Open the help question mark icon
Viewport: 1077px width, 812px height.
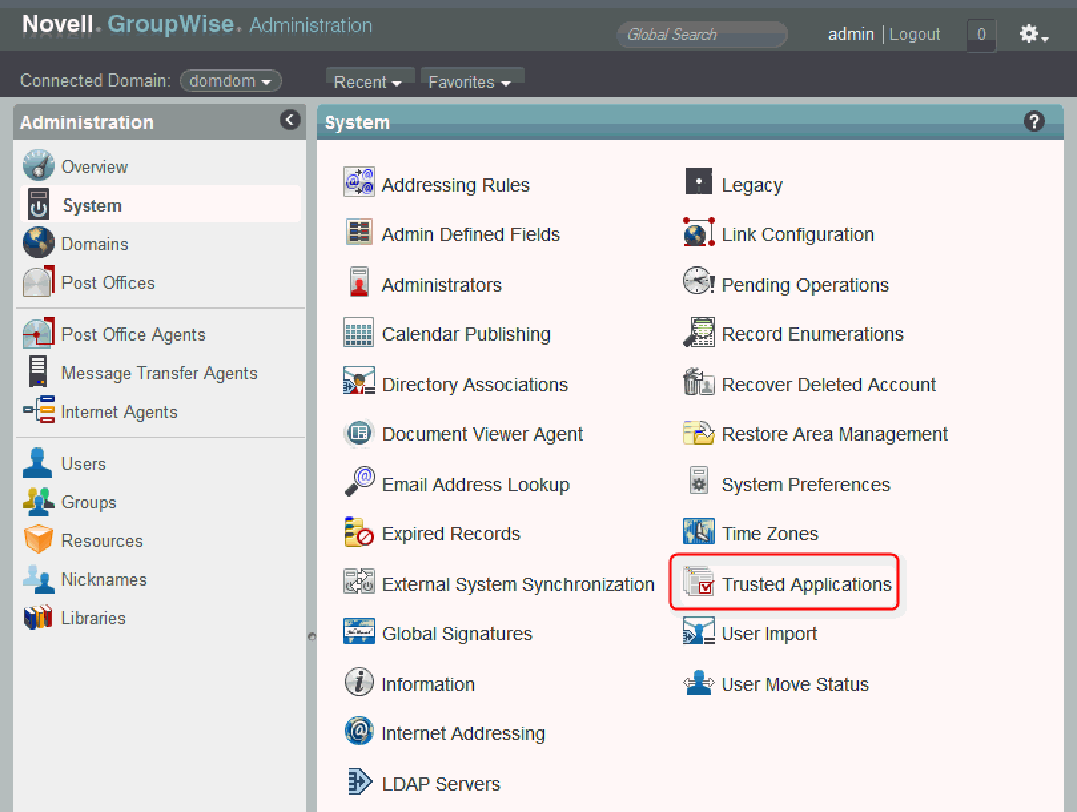(x=1034, y=122)
